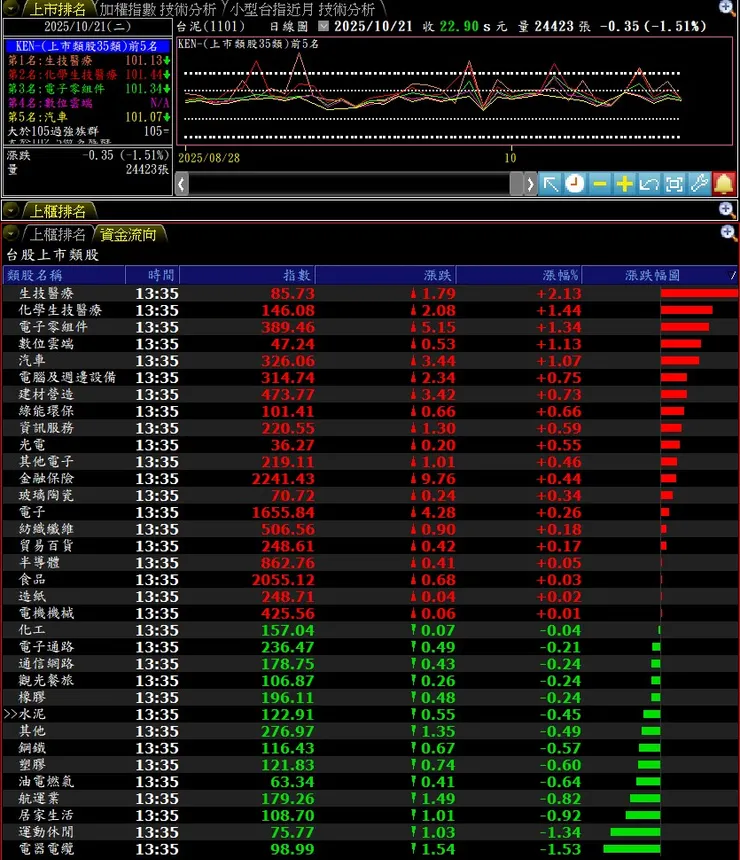Viewport: 740px width, 860px height.
Task: Switch to 加權指數 技術分析 tab
Action: [x=158, y=9]
